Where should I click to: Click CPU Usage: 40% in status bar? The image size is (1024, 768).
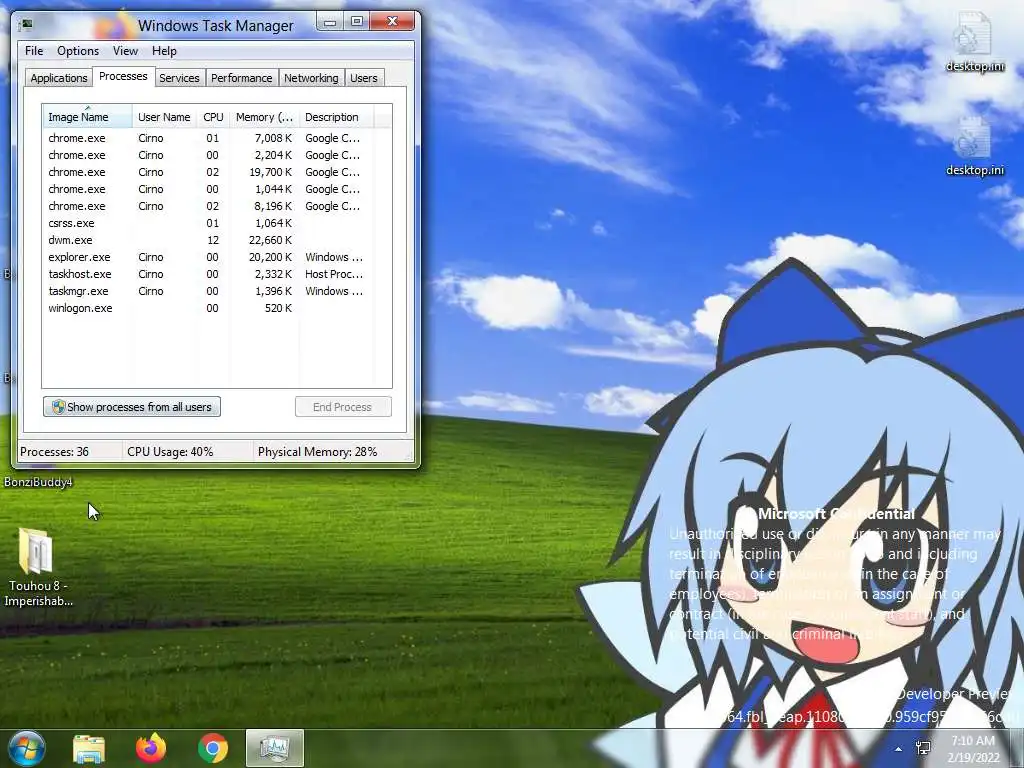(x=170, y=451)
